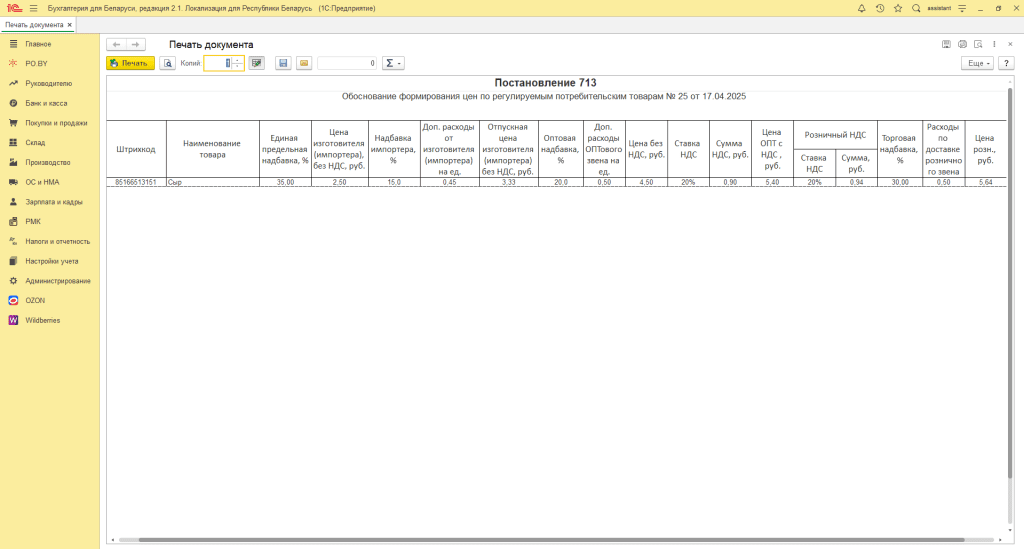The width and height of the screenshot is (1024, 549).
Task: Open the notifications bell icon
Action: [861, 8]
